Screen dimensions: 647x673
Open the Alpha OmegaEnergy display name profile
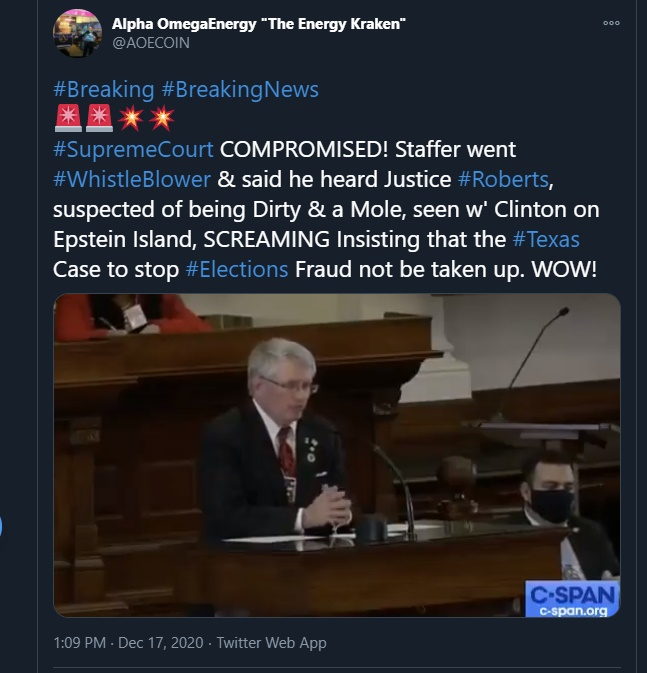258,24
